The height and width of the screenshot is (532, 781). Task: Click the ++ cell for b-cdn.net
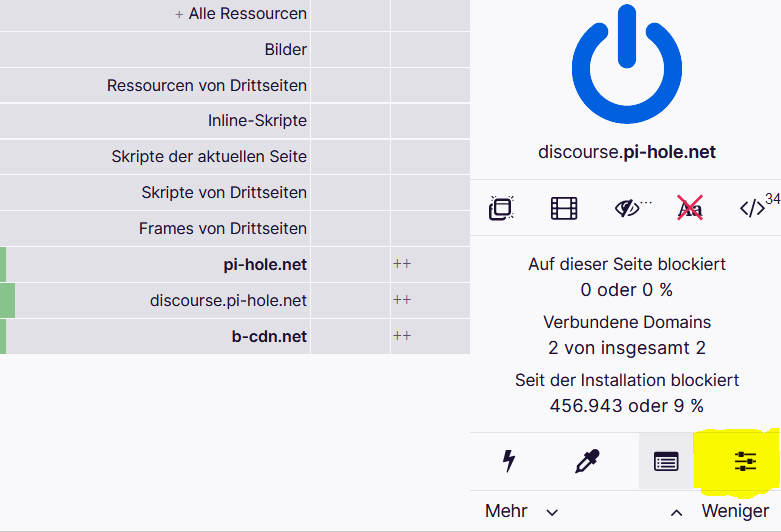[430, 336]
